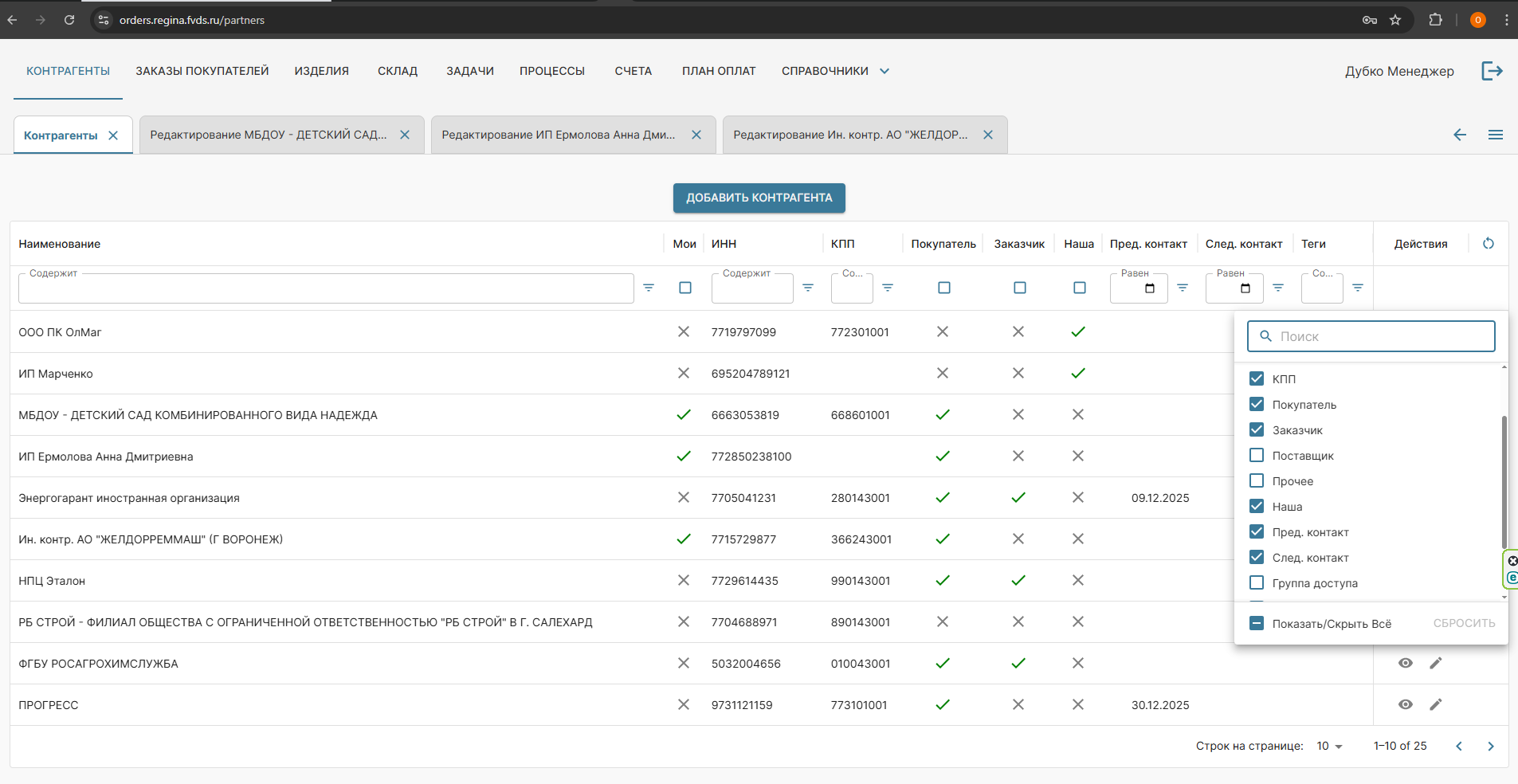Viewport: 1518px width, 784px height.
Task: Bookmark page with star icon
Action: [1394, 20]
